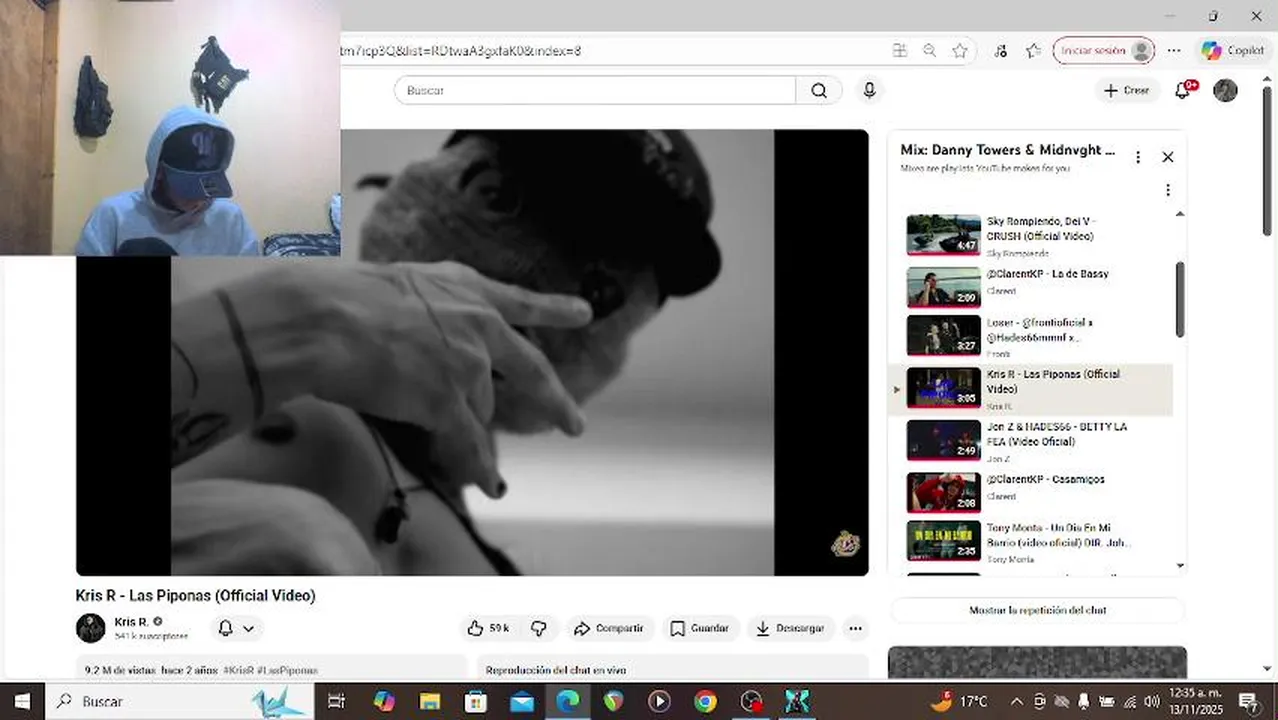The height and width of the screenshot is (720, 1278).
Task: Click Mostrar la repetición del chat
Action: click(x=1038, y=610)
